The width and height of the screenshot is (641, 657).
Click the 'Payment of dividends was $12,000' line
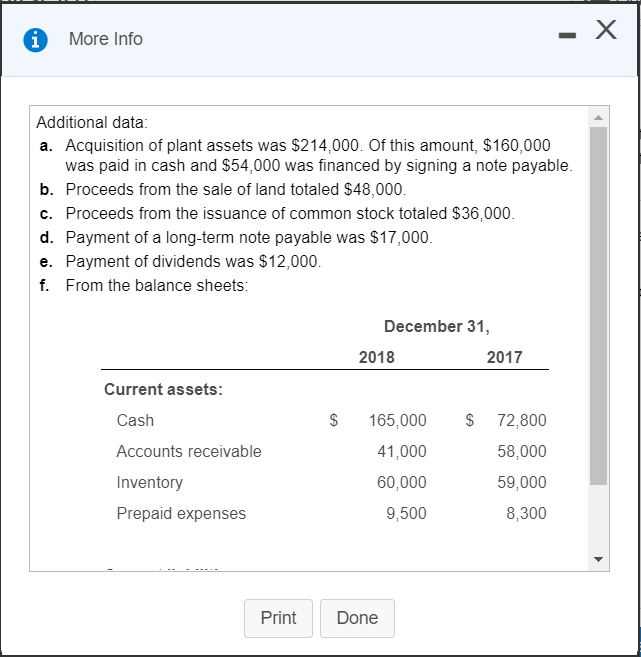click(x=193, y=261)
